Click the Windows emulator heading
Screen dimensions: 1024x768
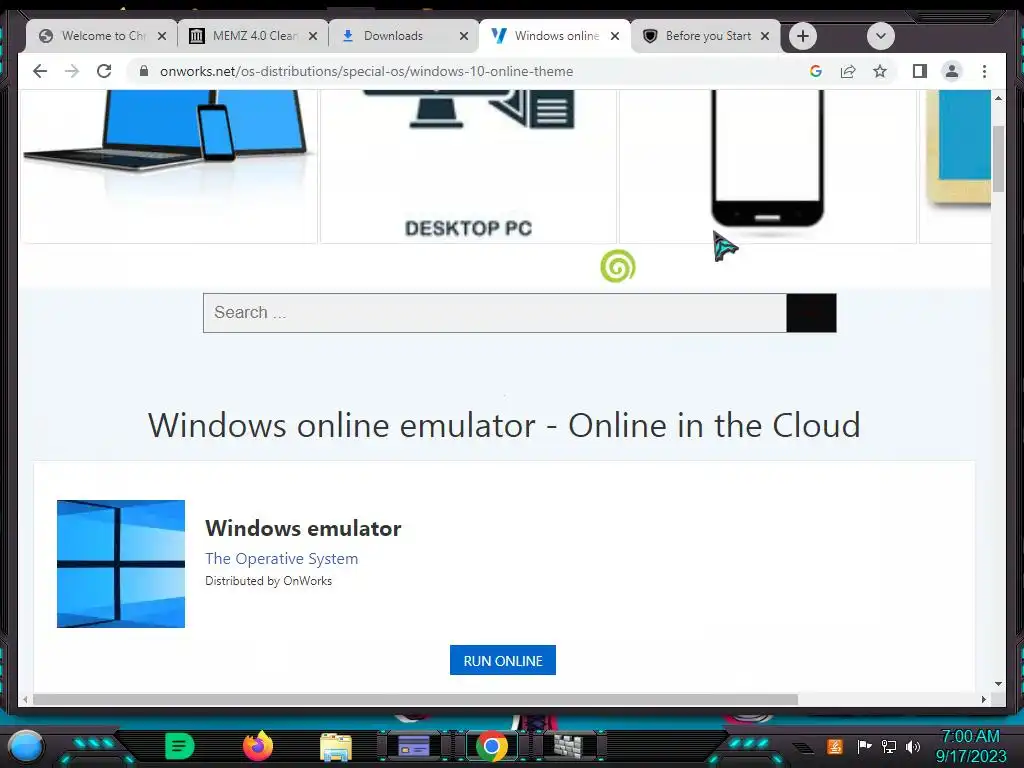[x=303, y=528]
